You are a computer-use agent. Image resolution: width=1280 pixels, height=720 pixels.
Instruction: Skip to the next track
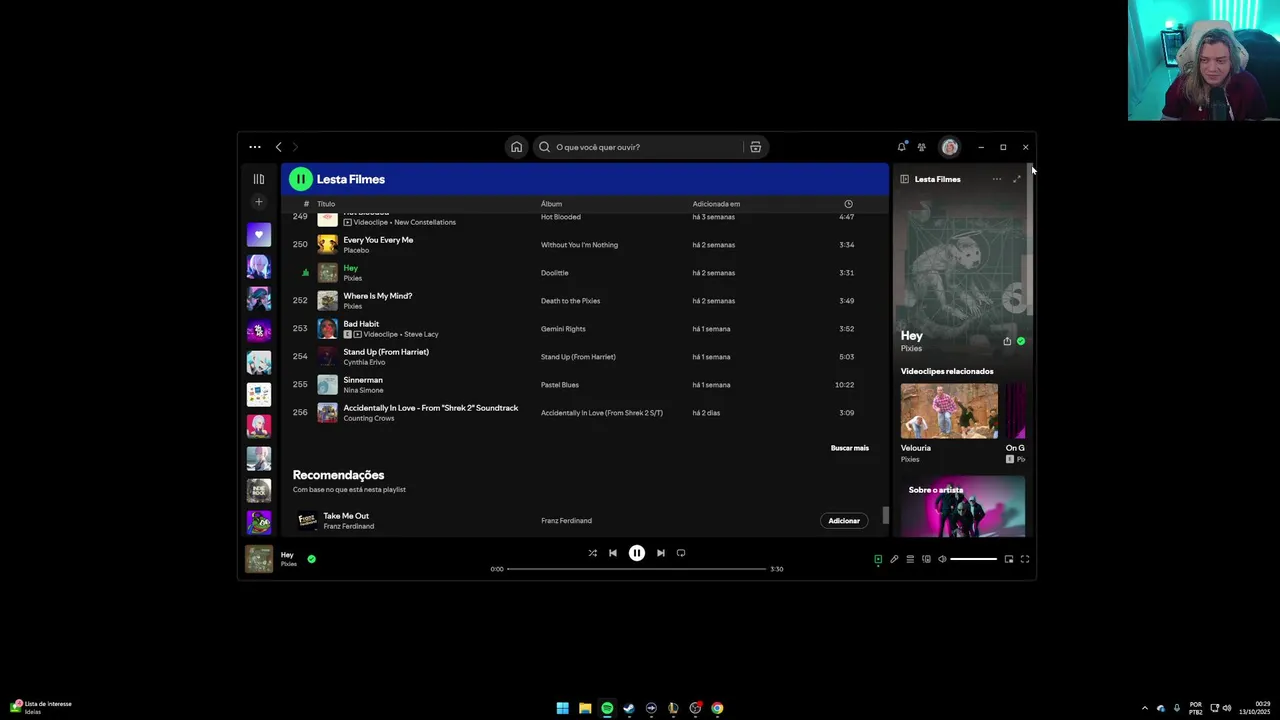click(x=661, y=553)
